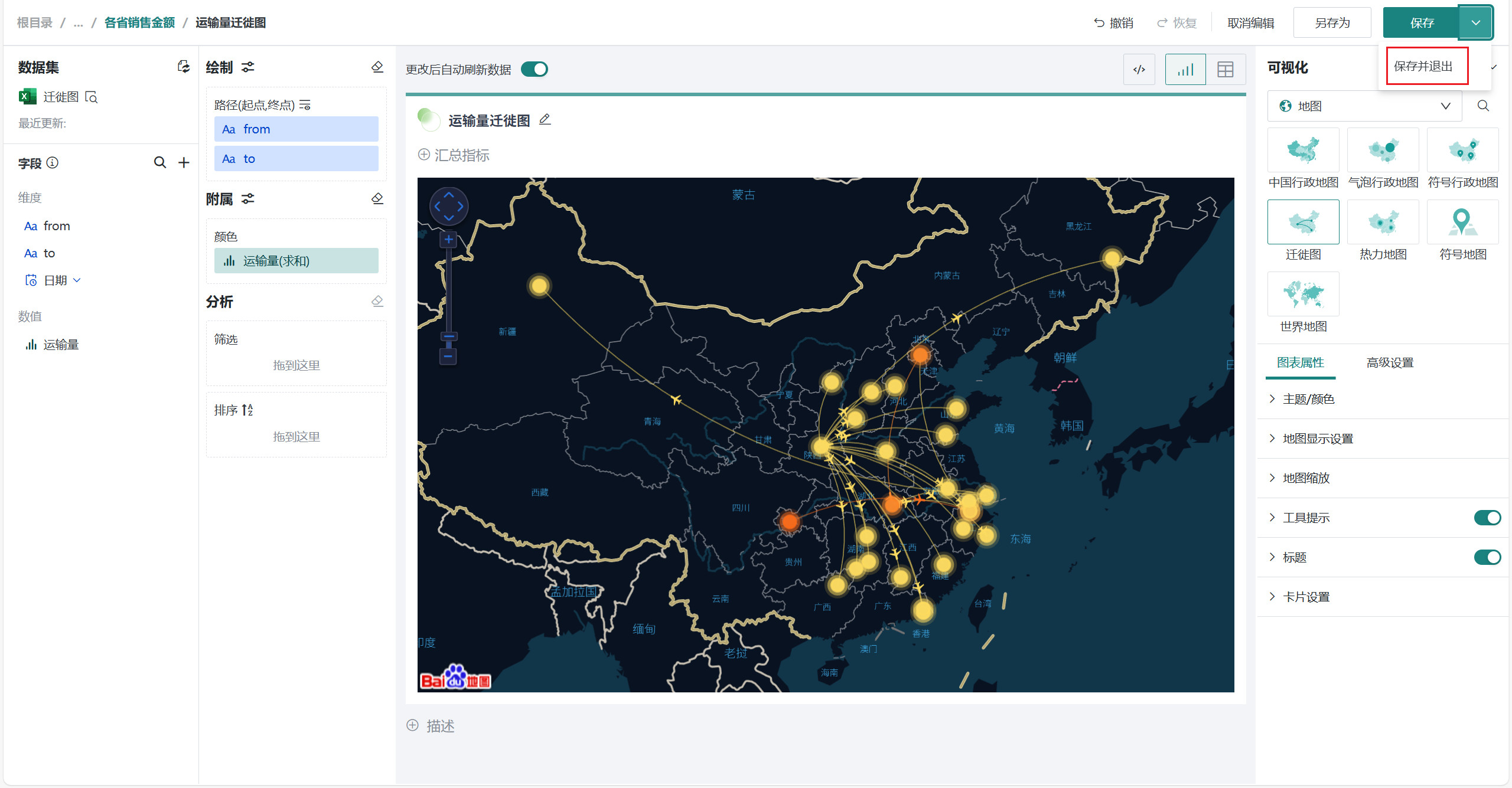
Task: Click pencil icon to edit chart title
Action: [545, 120]
